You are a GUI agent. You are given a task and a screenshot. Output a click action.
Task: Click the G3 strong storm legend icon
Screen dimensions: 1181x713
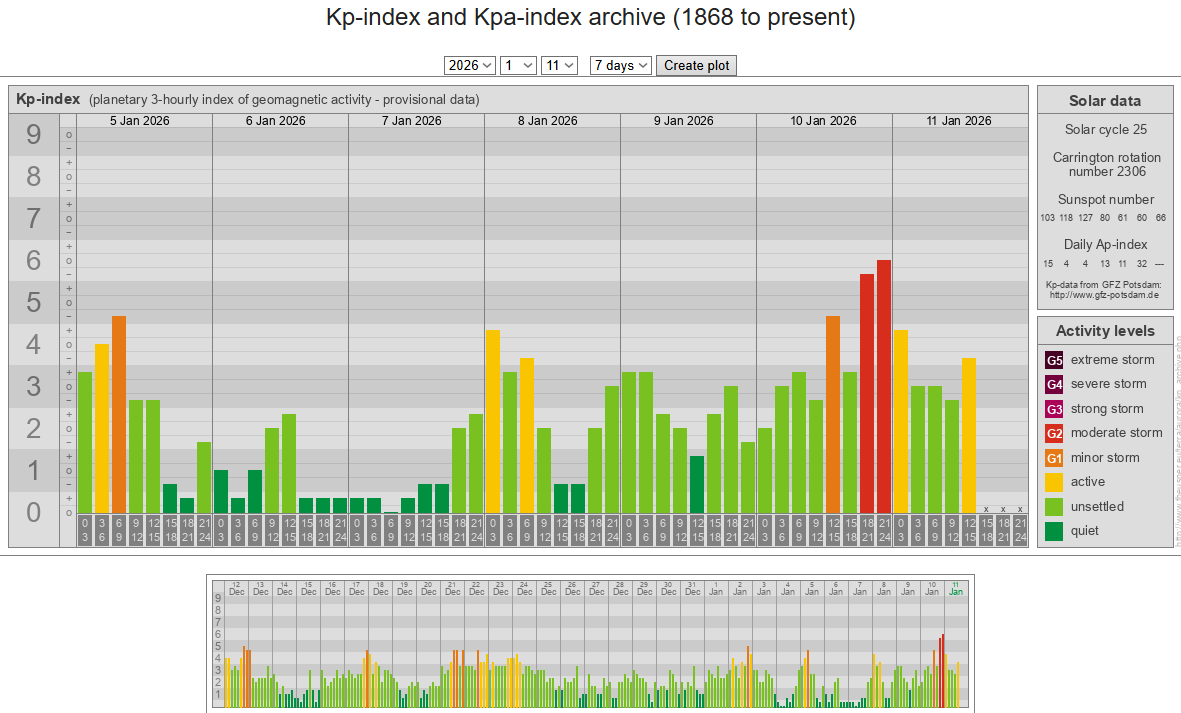tap(1055, 409)
